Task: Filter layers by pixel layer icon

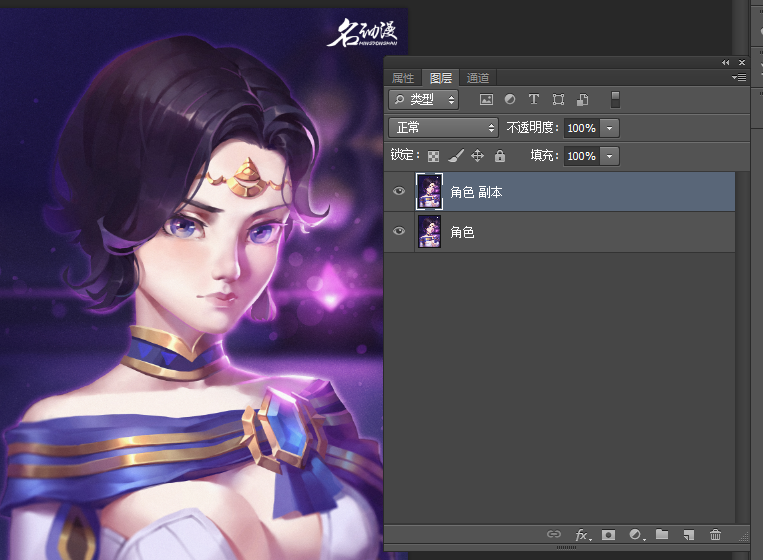Action: [x=486, y=100]
